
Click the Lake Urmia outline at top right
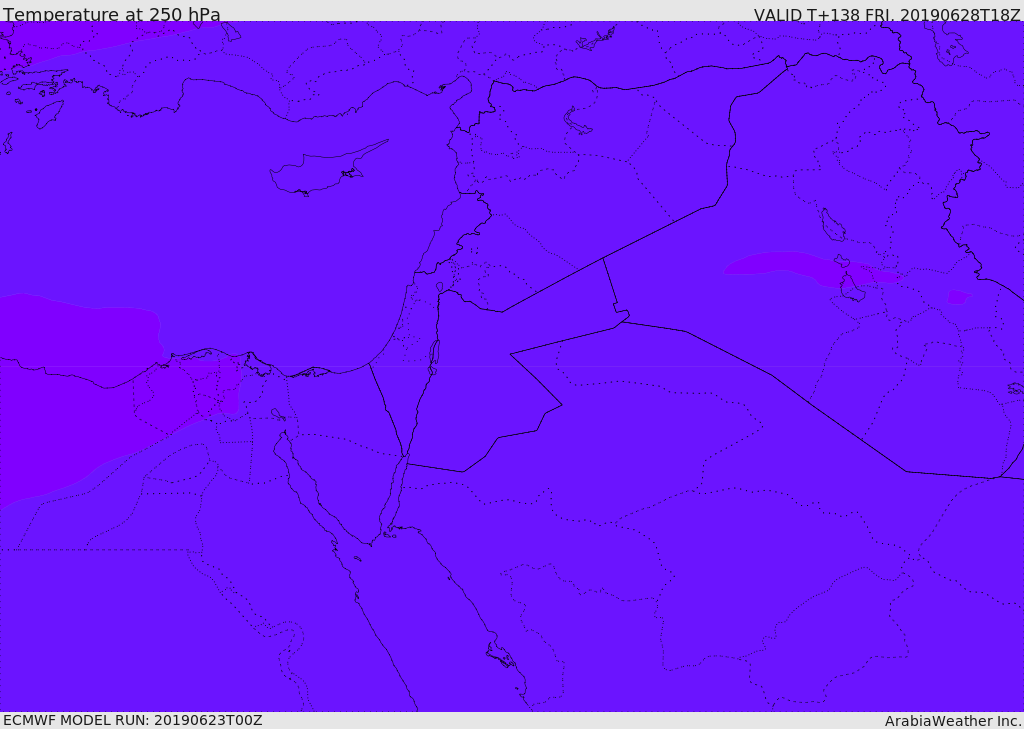coord(948,44)
